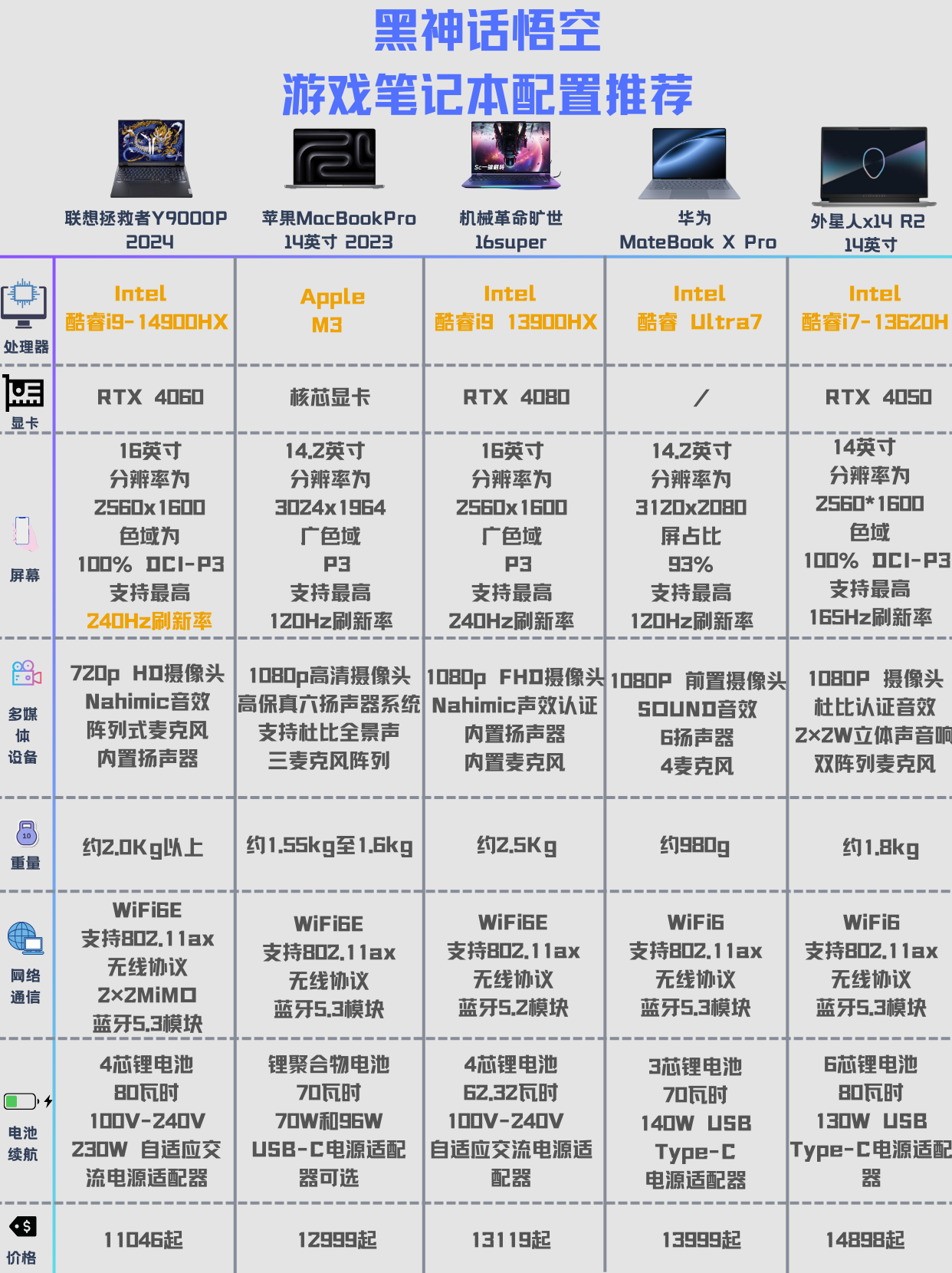Click the subtitle 游戏笔记本配置推荐
Image resolution: width=952 pixels, height=1273 pixels.
point(487,94)
